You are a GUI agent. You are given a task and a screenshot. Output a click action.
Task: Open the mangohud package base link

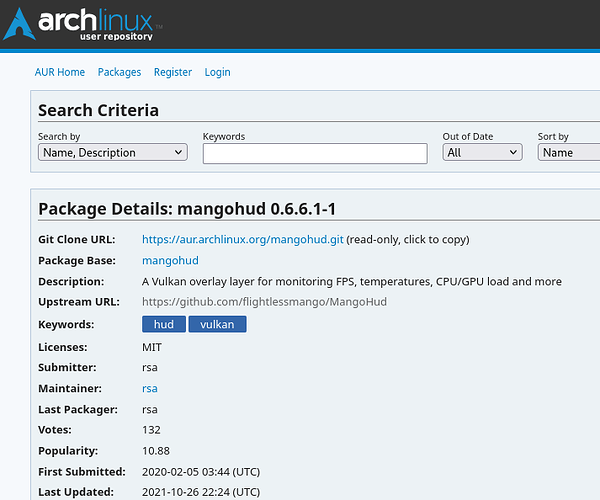(x=170, y=261)
